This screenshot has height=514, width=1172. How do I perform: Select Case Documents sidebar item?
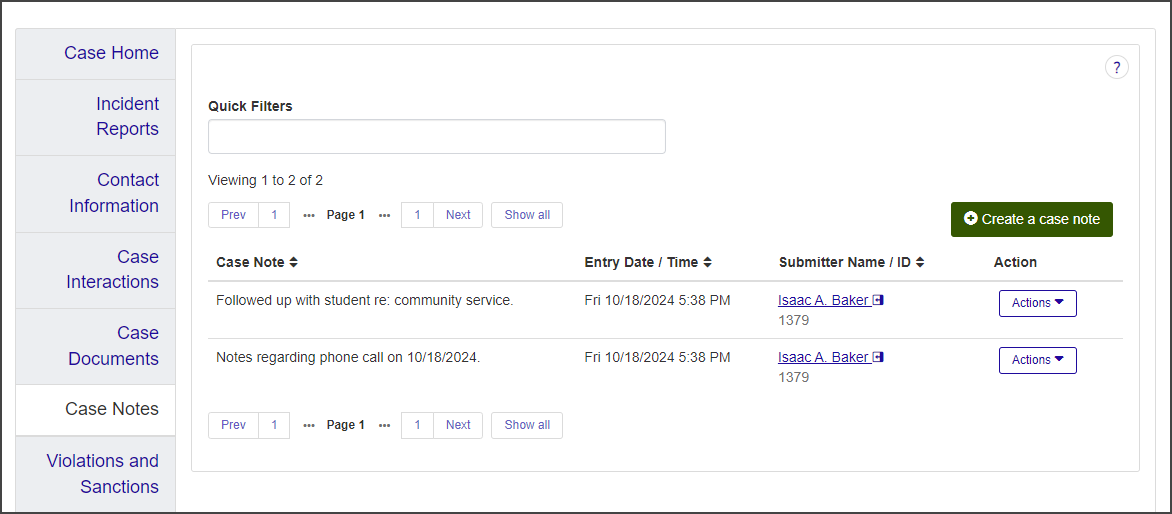[x=114, y=345]
